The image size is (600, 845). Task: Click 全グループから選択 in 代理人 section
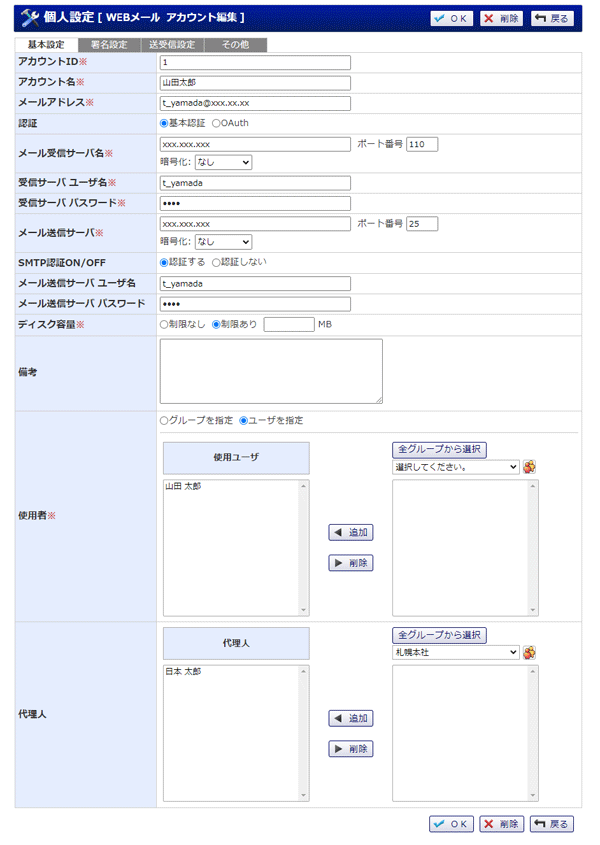tap(439, 635)
